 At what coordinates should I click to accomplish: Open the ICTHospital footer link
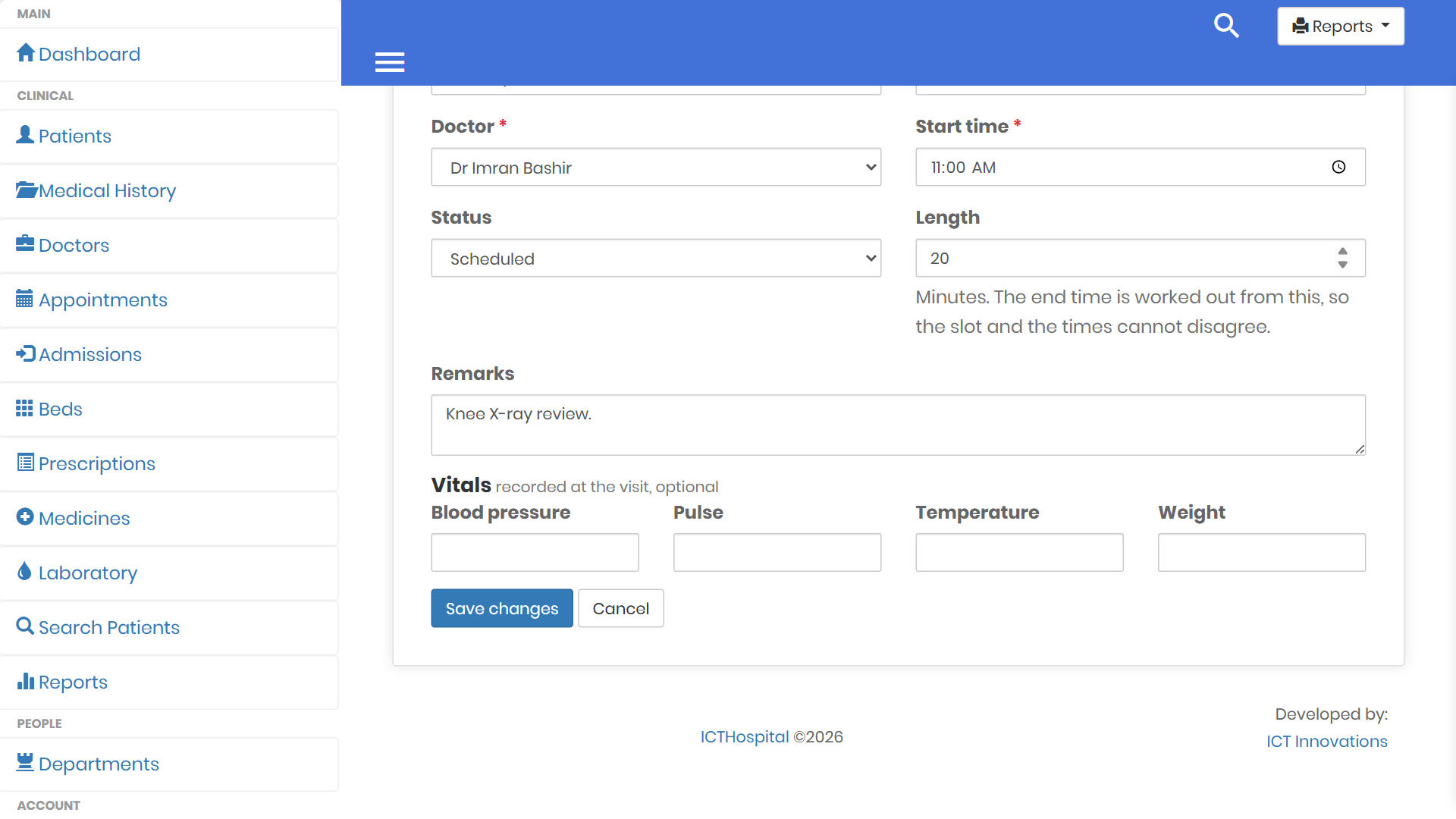744,737
